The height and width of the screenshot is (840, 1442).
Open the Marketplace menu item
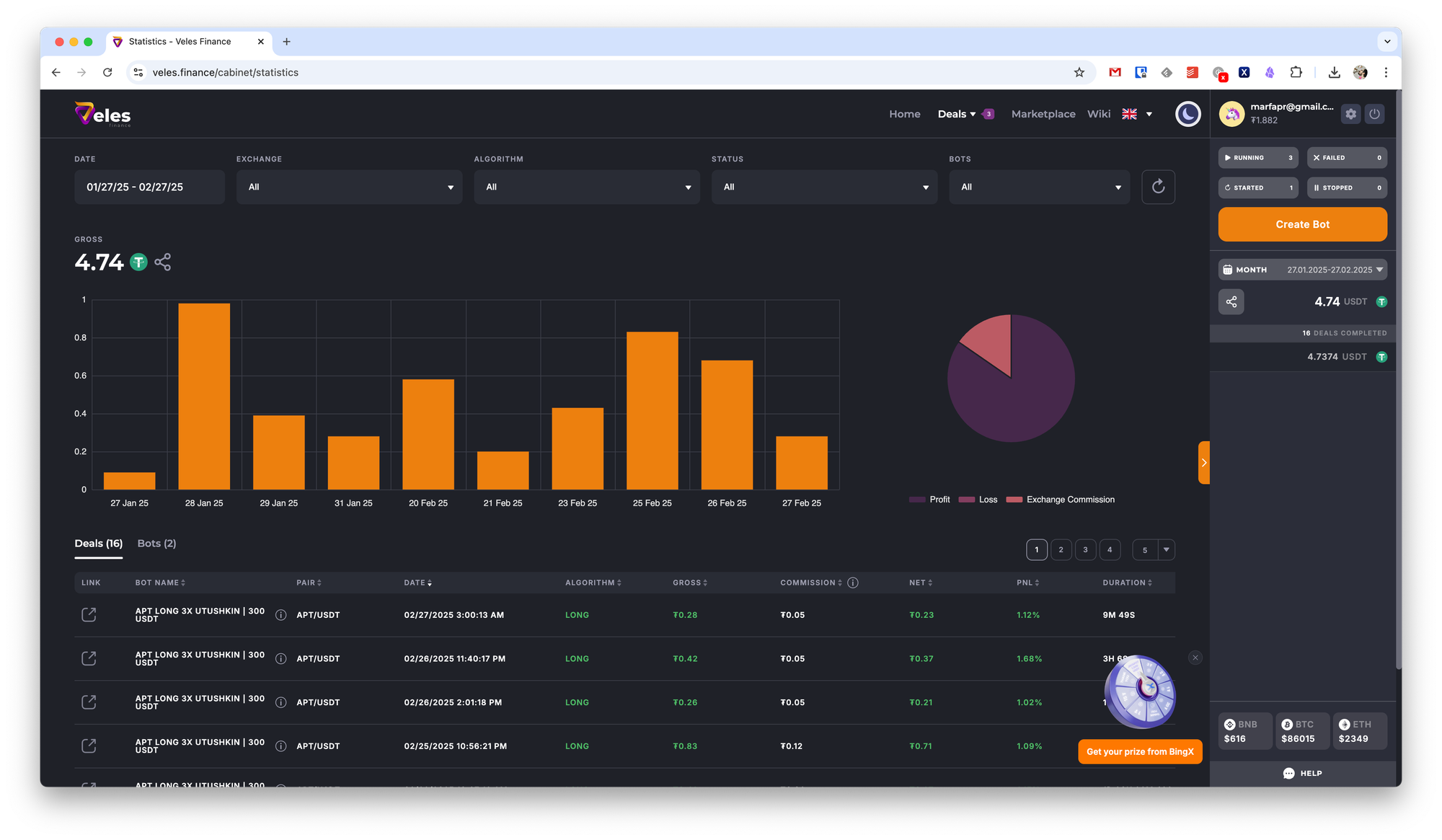point(1043,114)
